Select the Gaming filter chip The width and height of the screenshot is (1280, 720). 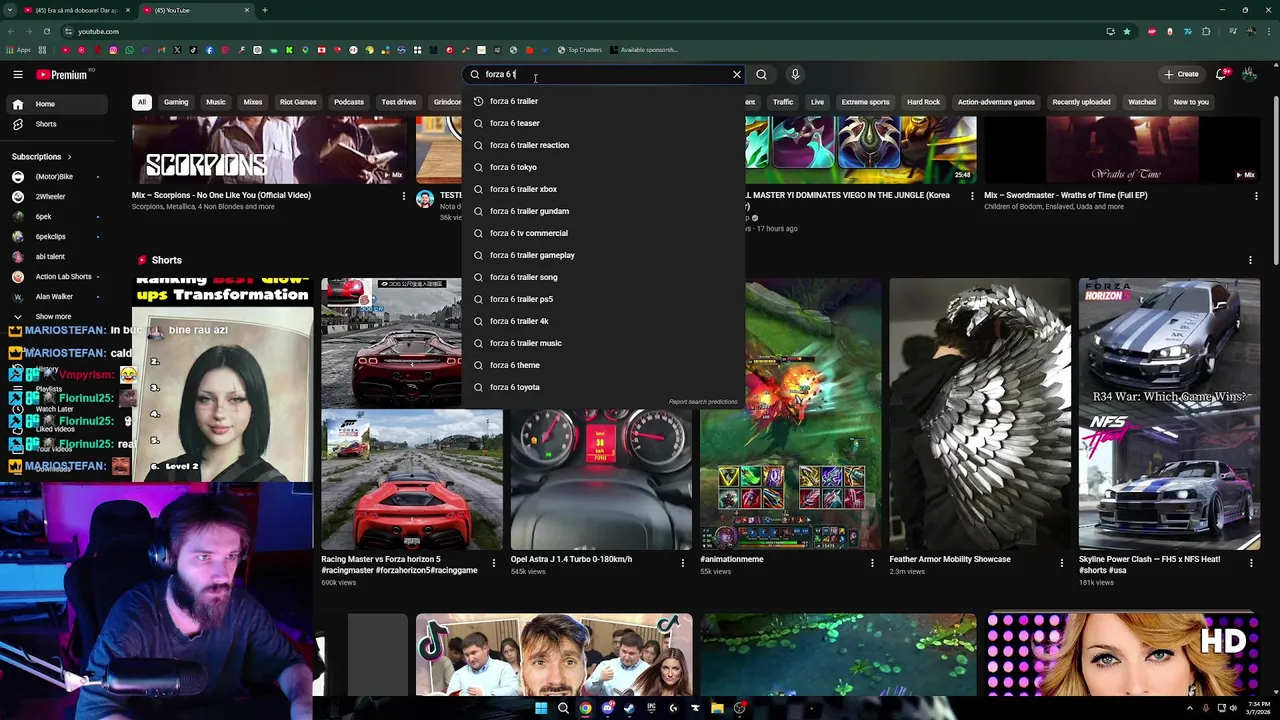click(x=176, y=102)
